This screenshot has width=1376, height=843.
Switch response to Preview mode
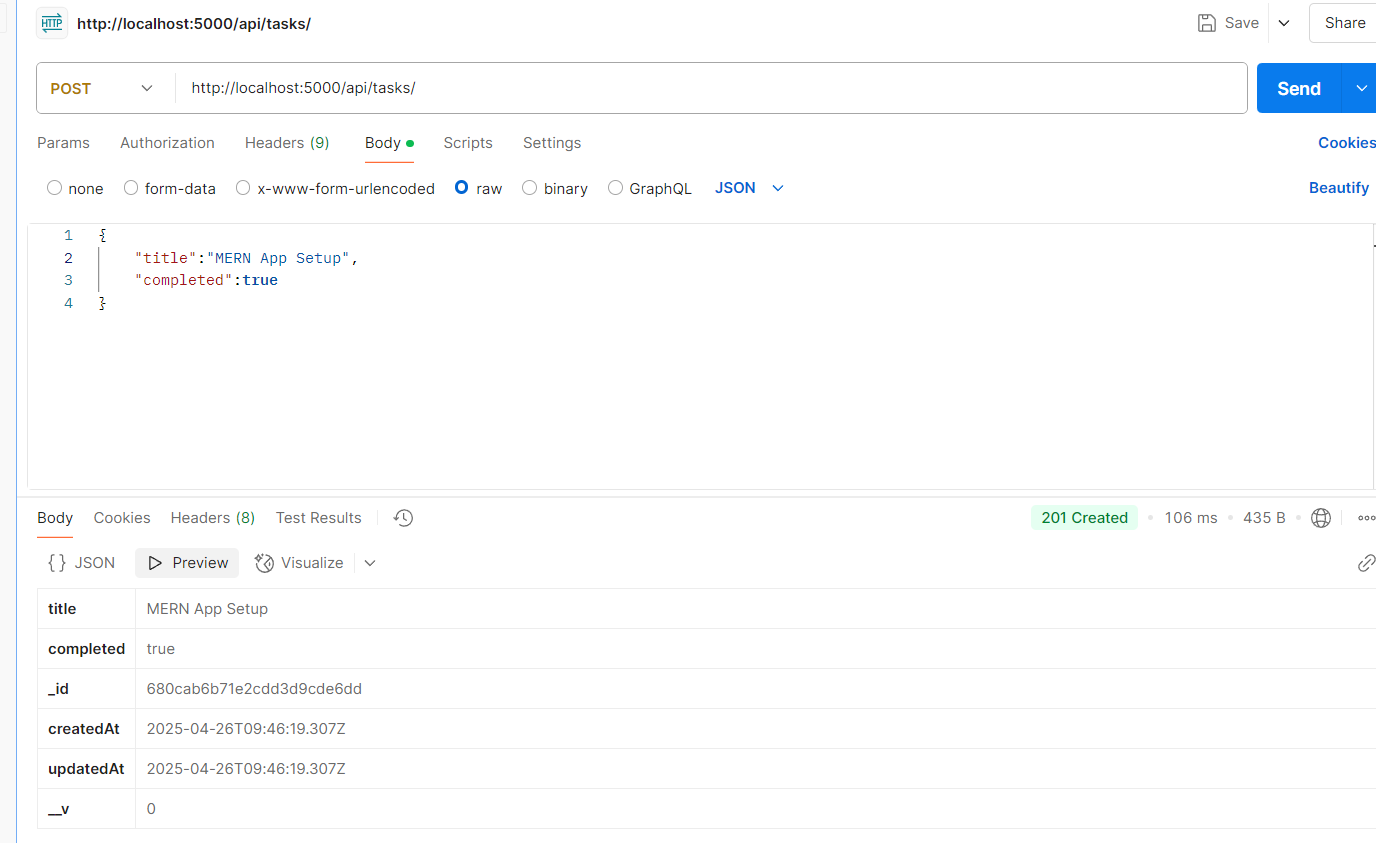(x=186, y=562)
